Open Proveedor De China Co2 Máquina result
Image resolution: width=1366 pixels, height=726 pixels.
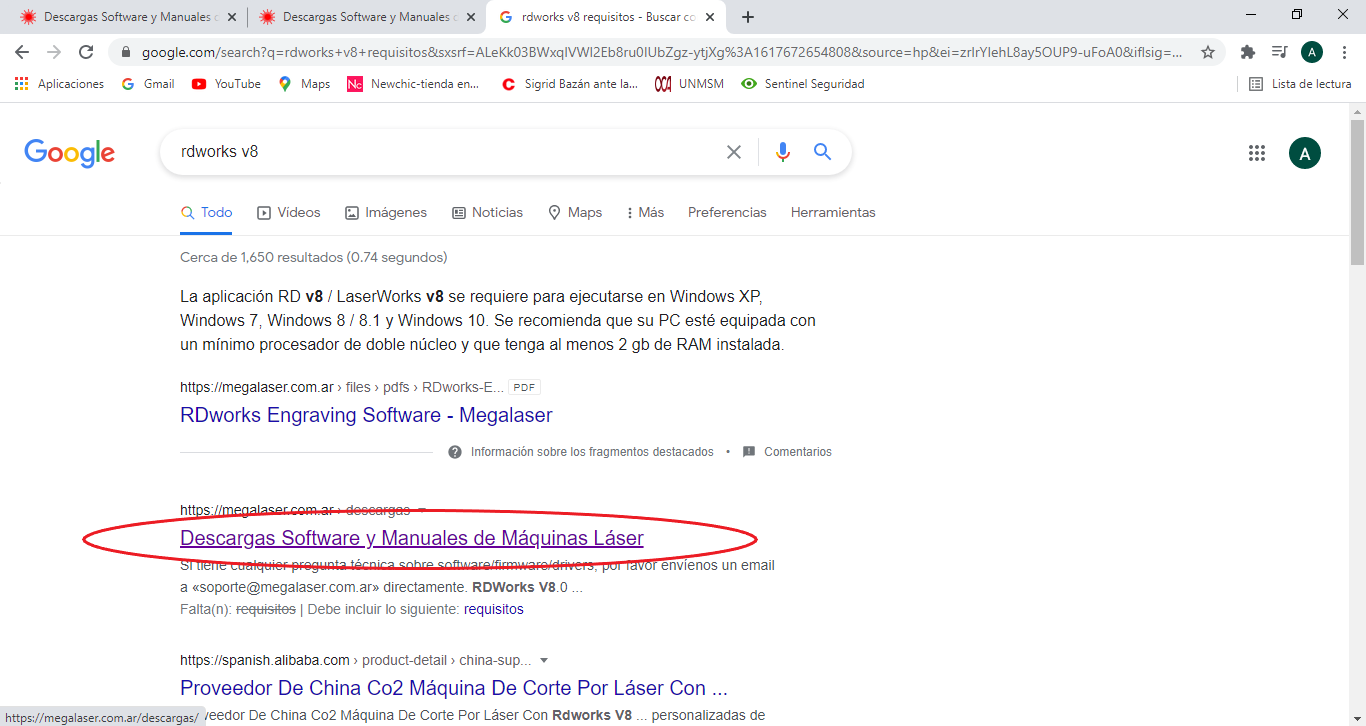tap(454, 688)
